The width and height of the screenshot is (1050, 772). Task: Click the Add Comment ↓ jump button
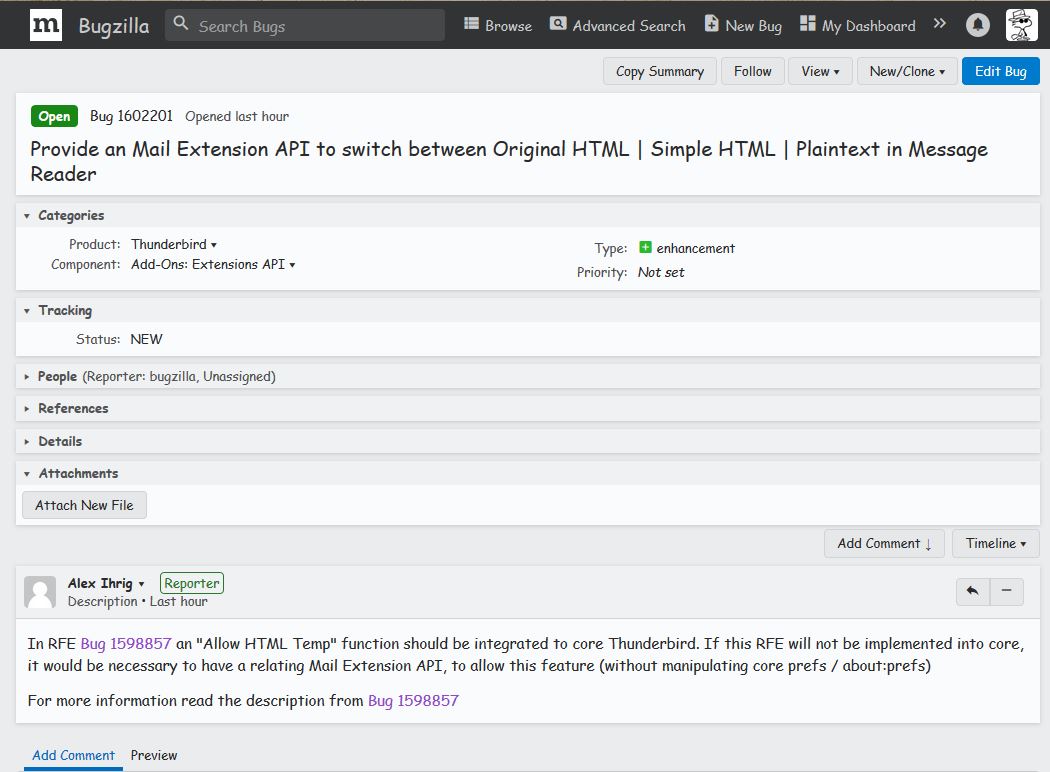(884, 544)
